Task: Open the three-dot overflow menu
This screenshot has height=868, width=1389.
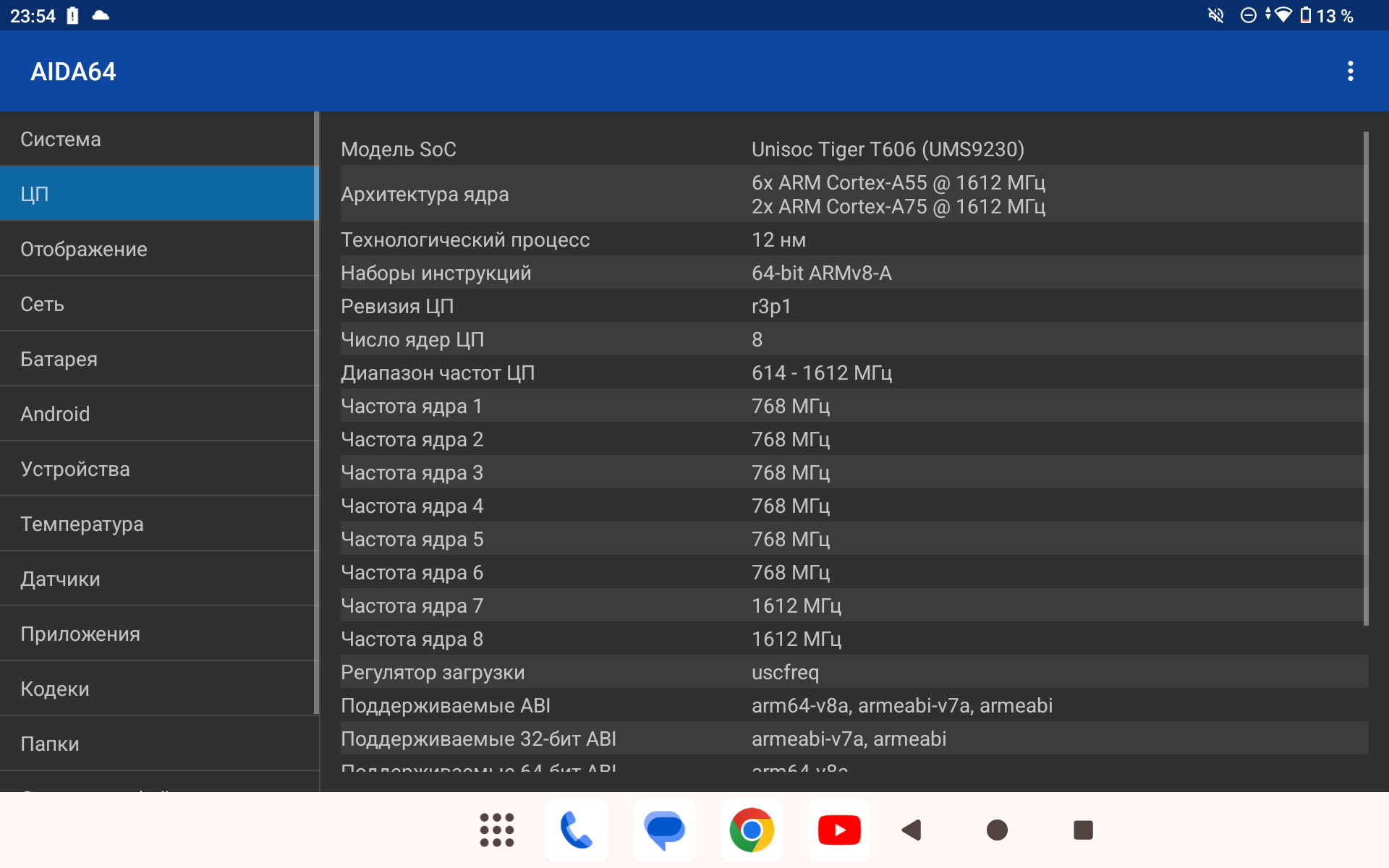Action: click(x=1350, y=71)
